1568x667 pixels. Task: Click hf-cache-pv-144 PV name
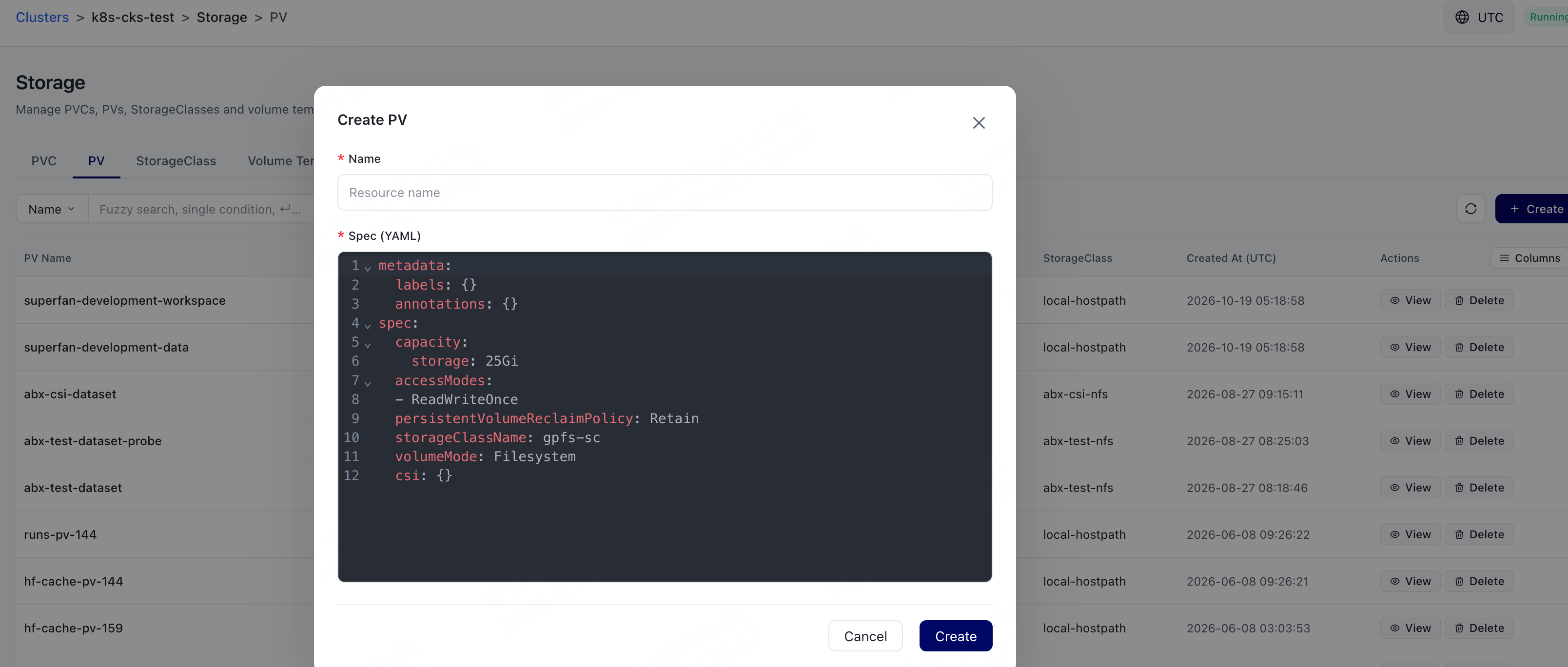pos(74,581)
